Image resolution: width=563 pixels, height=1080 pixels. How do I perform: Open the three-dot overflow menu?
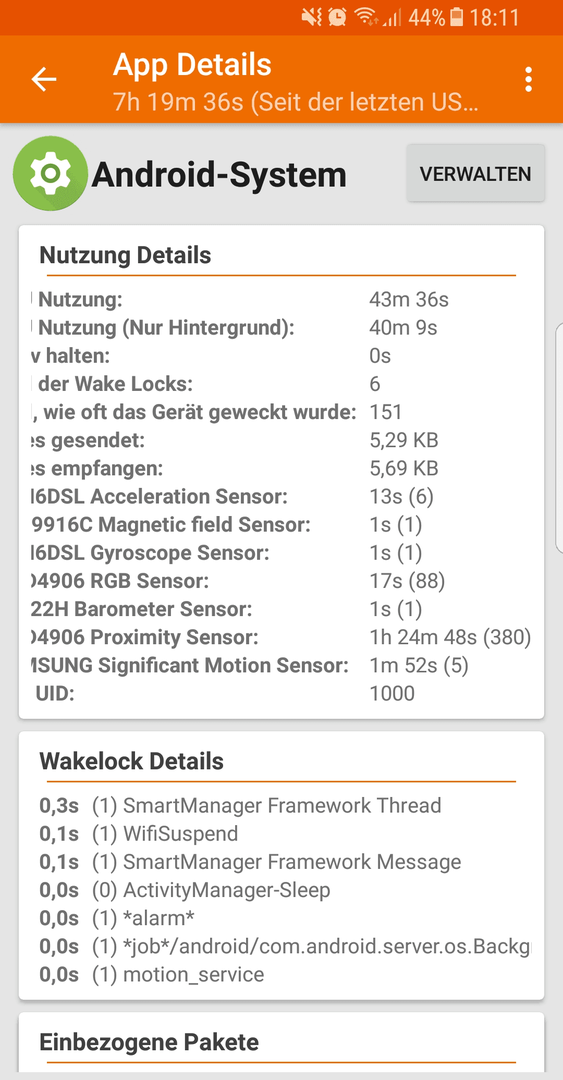point(528,80)
